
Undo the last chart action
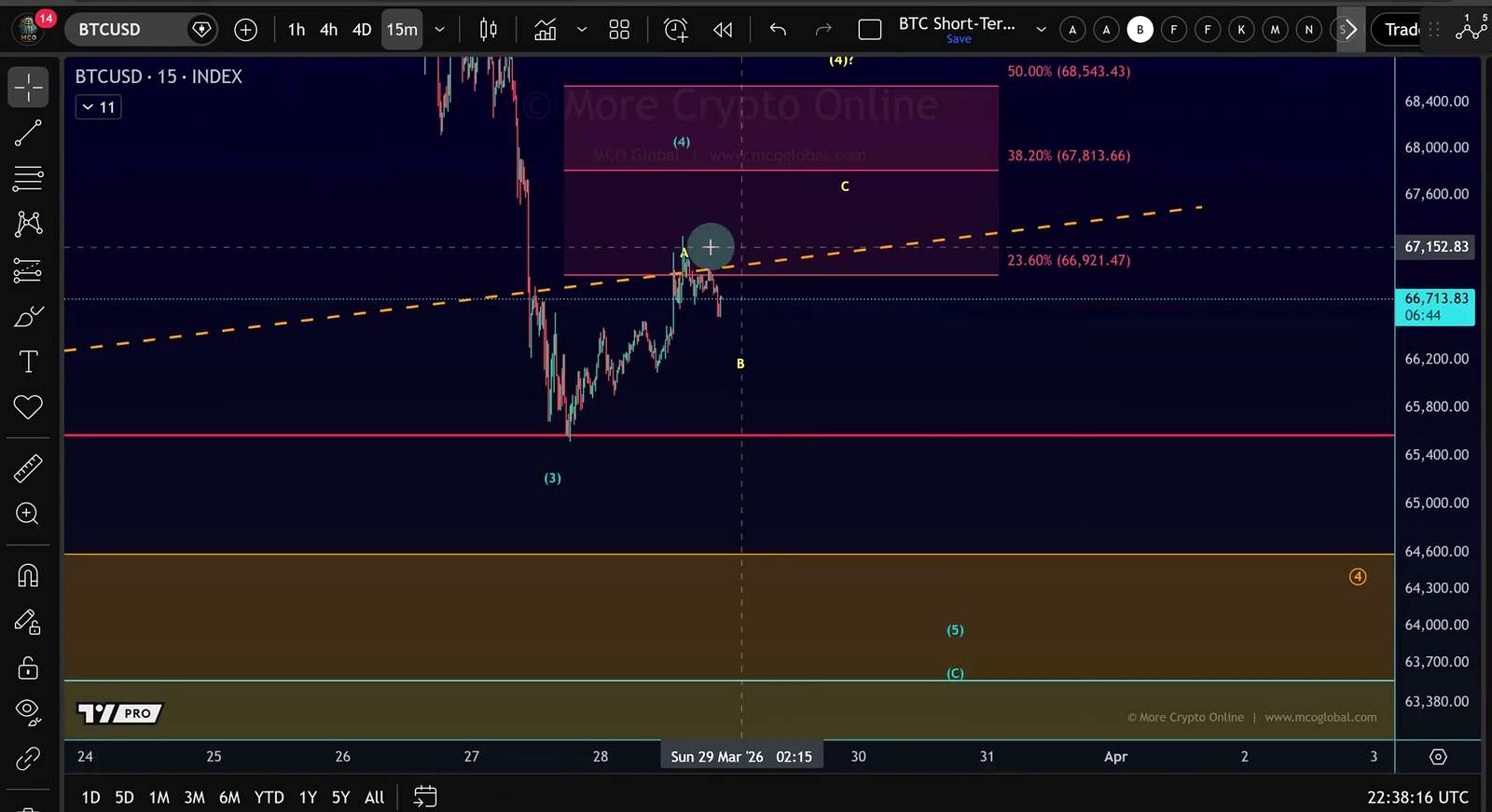778,30
